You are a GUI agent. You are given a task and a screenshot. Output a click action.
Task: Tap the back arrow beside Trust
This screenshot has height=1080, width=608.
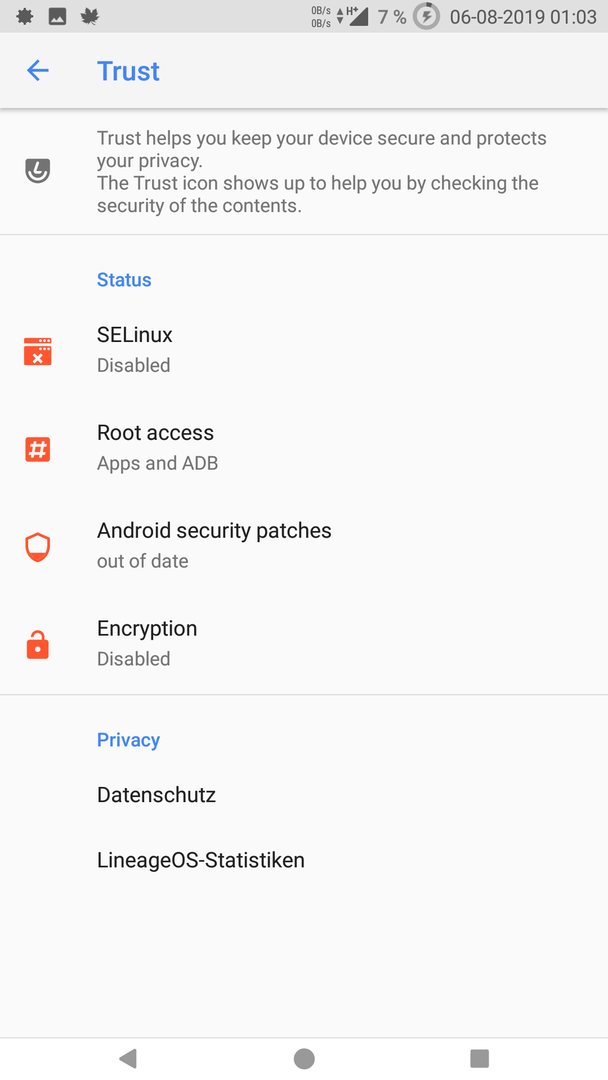pos(38,70)
